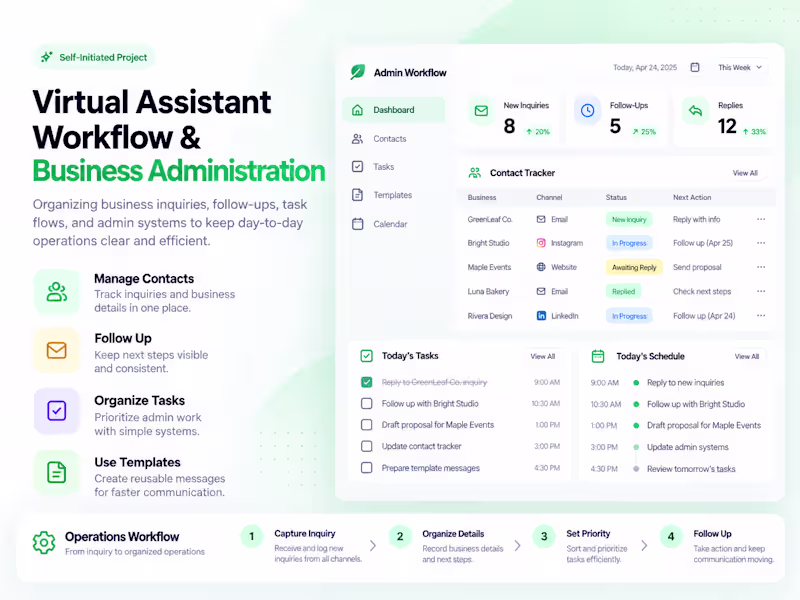Go to the Dashboard menu item

tap(394, 110)
